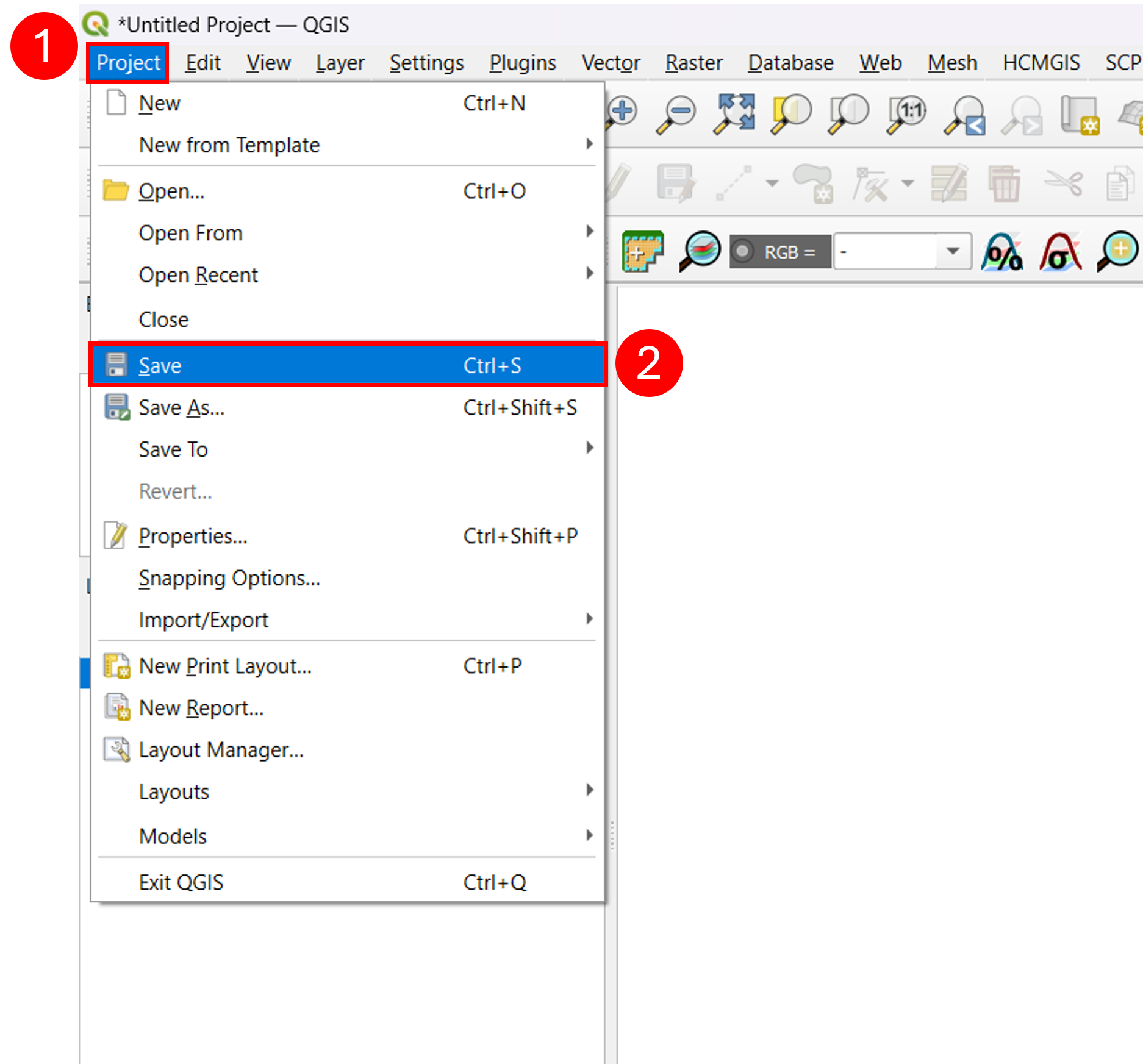1143x1064 pixels.
Task: Choose New from Project menu
Action: click(348, 103)
